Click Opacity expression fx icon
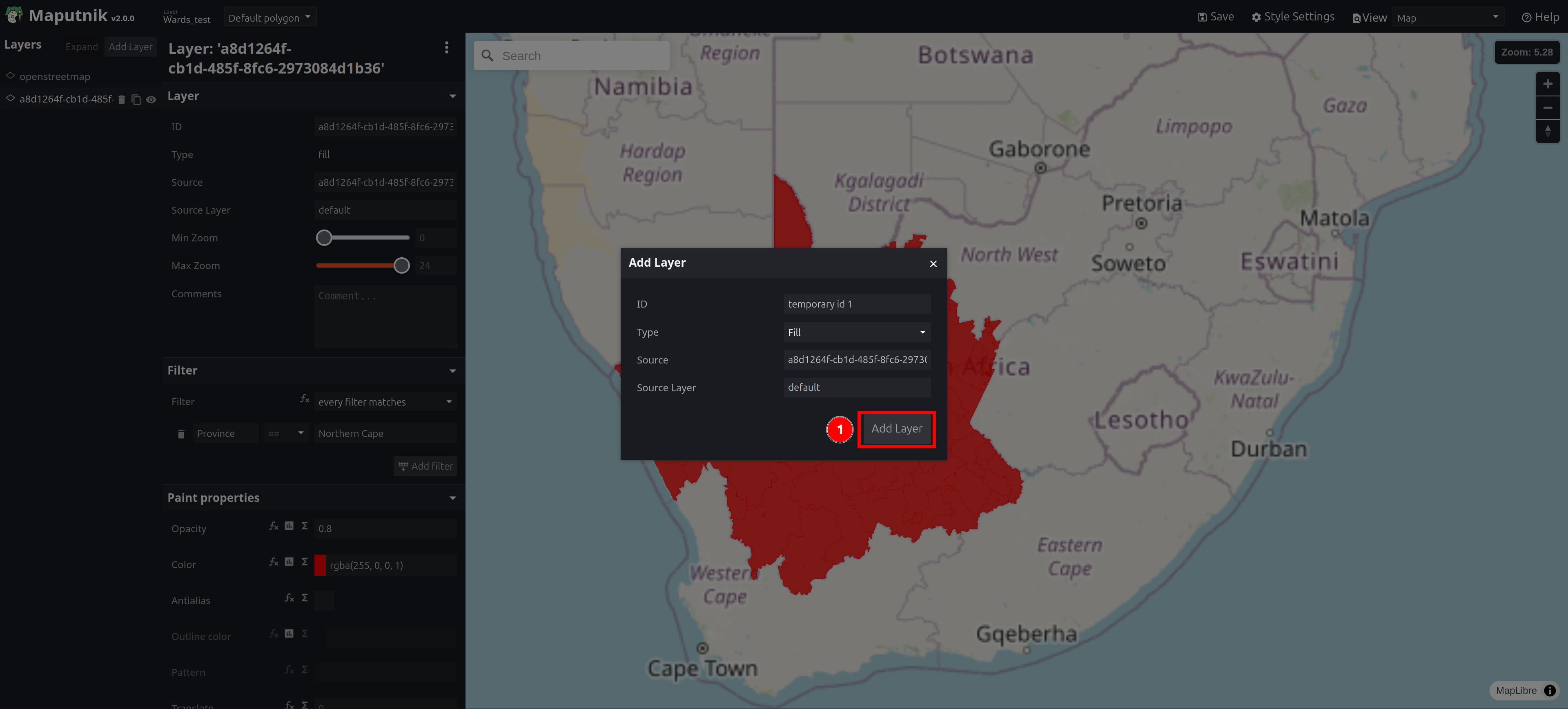The width and height of the screenshot is (1568, 709). 274,526
